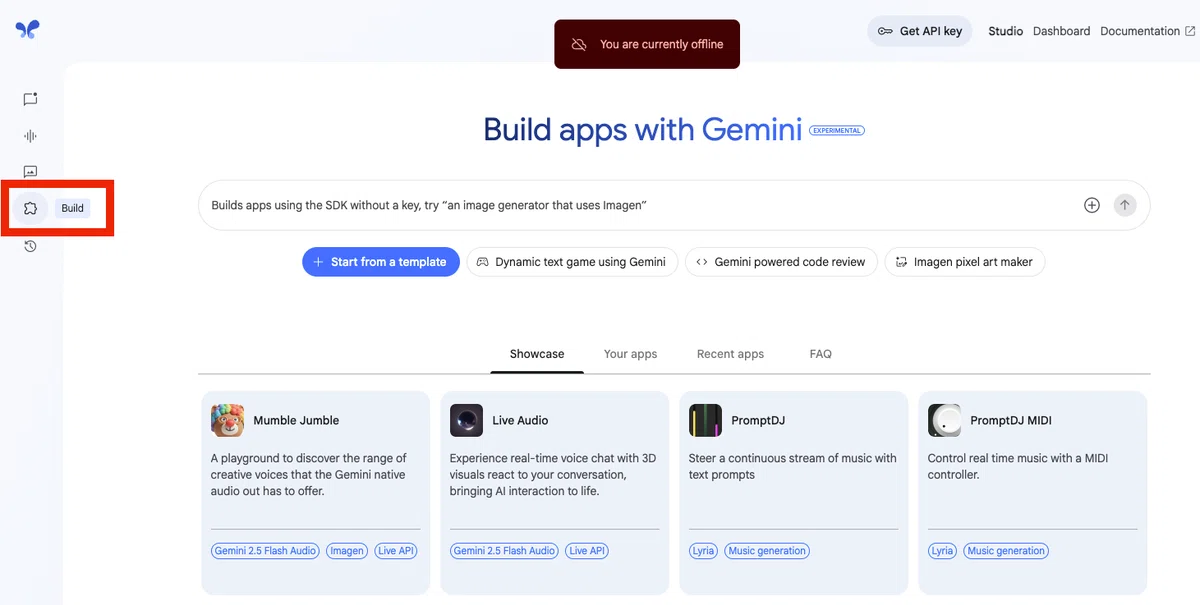Click the send arrow button in prompt box
This screenshot has width=1200, height=605.
coord(1125,205)
